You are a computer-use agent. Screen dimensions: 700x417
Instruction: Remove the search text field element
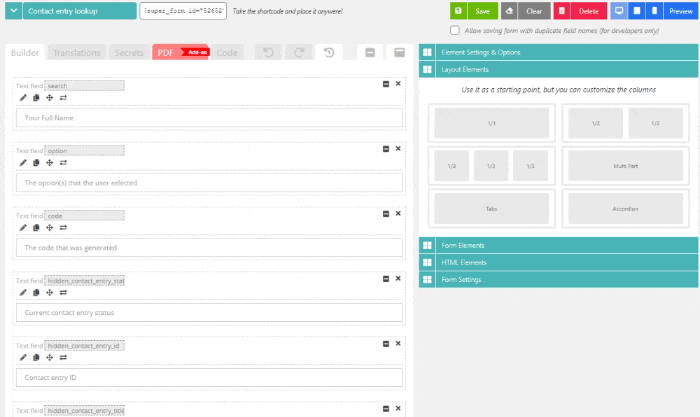[398, 83]
